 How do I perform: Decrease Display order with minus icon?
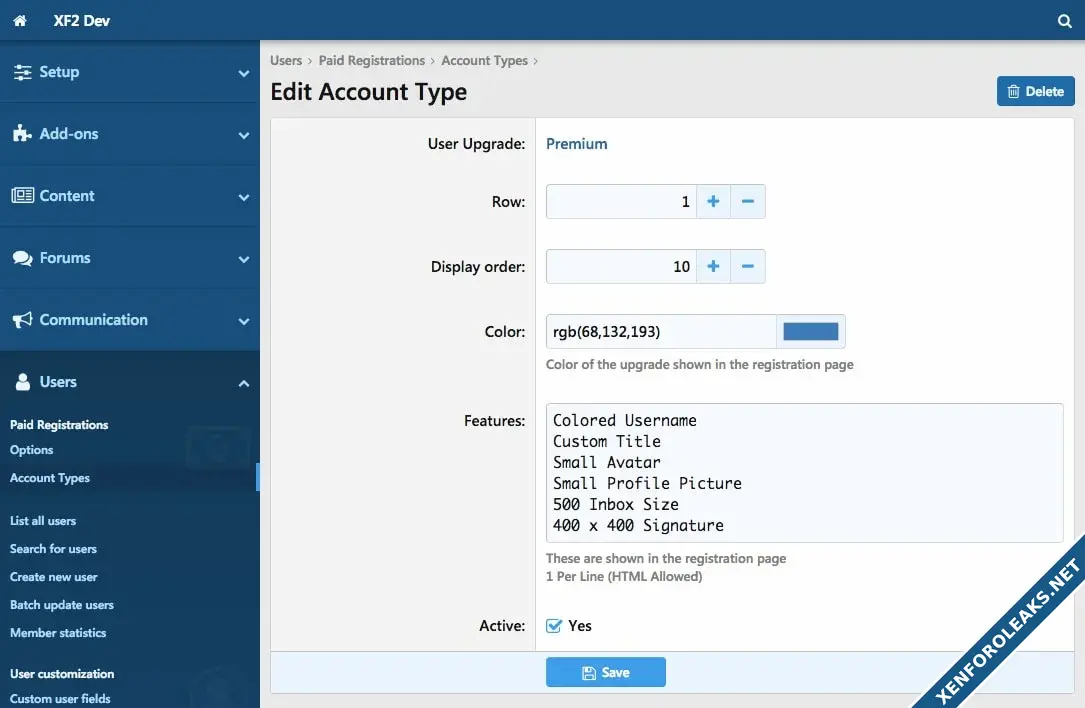click(748, 267)
